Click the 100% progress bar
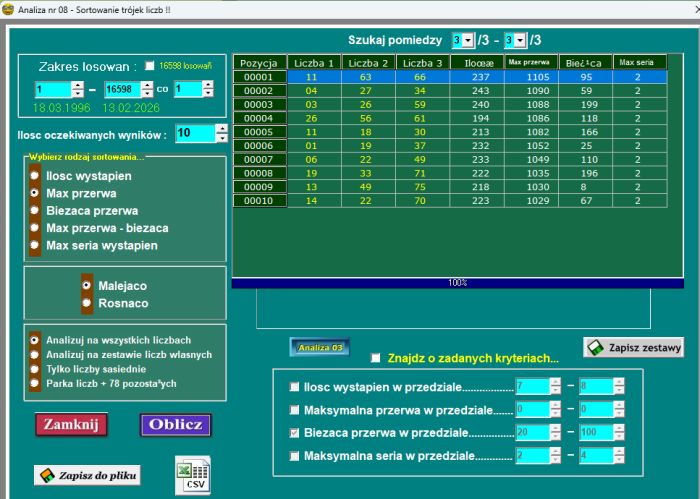700x499 pixels. 458,283
